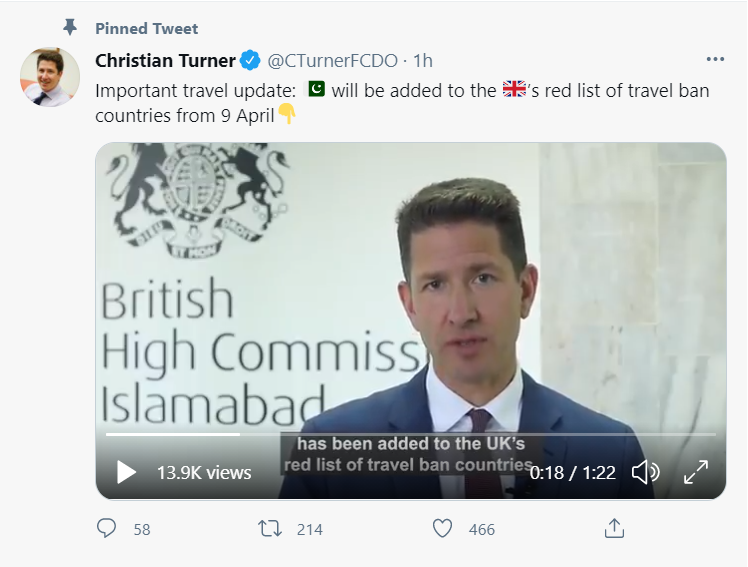
Task: Like the tweet with the heart icon
Action: 443,528
